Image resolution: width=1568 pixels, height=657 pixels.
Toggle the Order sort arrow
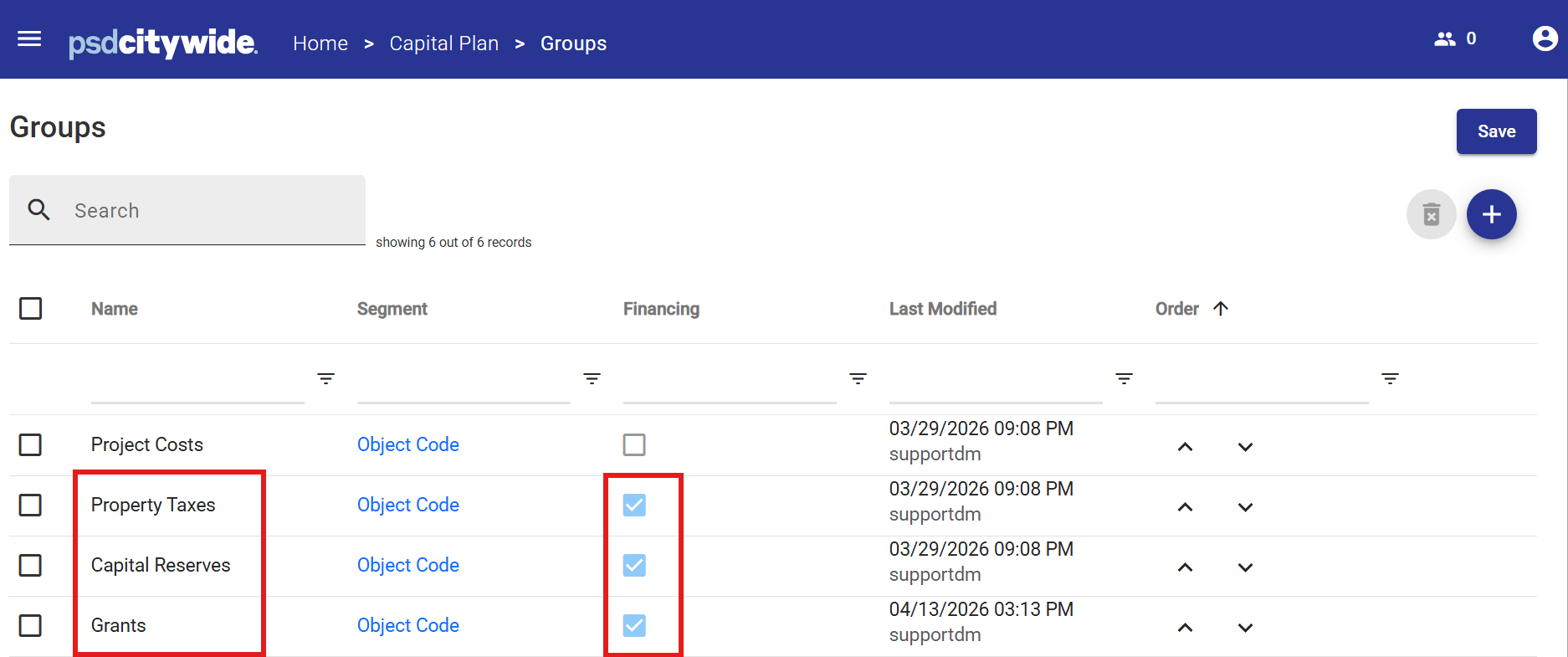tap(1221, 309)
